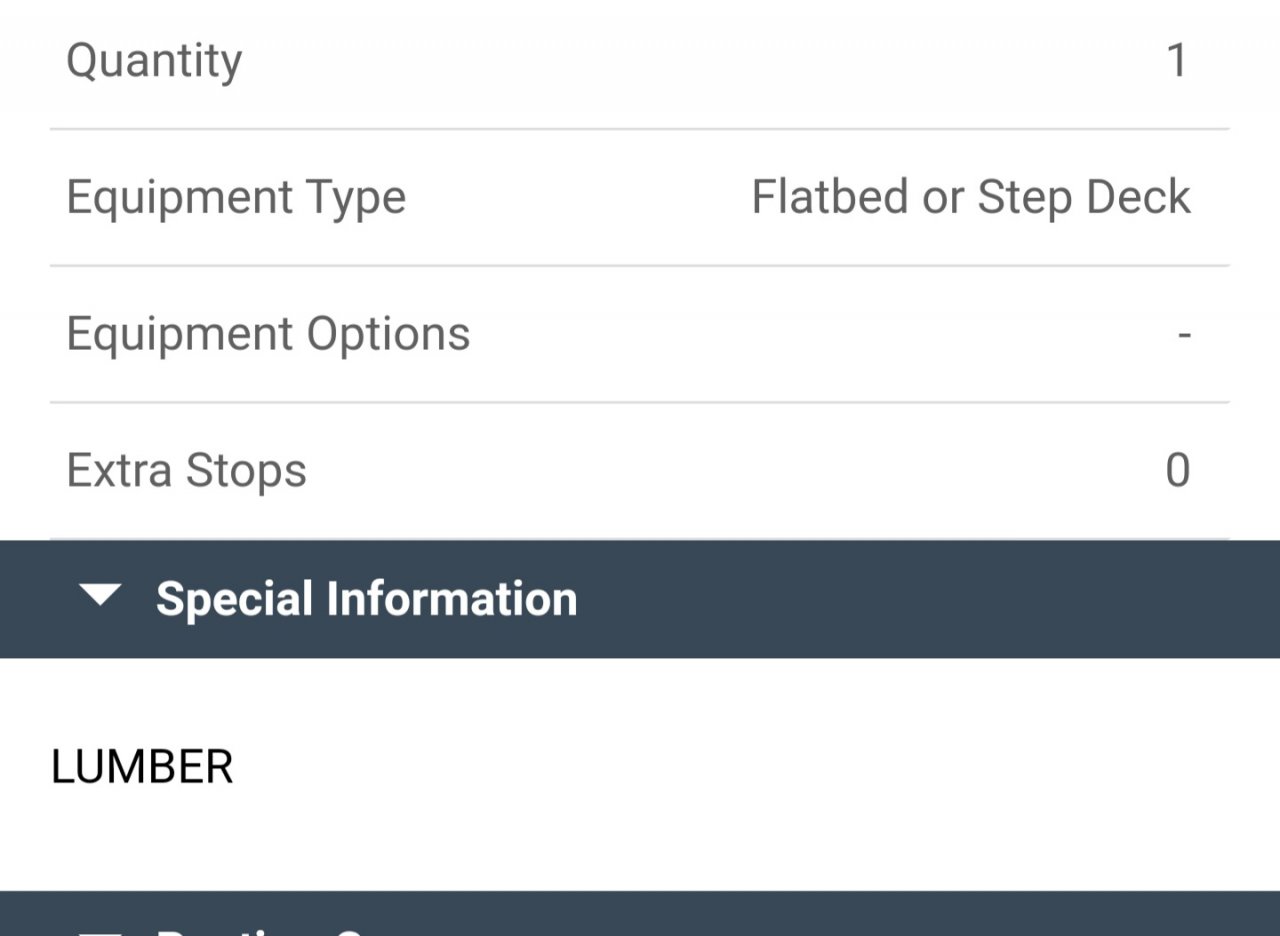Click the LUMBER special information text

point(142,768)
